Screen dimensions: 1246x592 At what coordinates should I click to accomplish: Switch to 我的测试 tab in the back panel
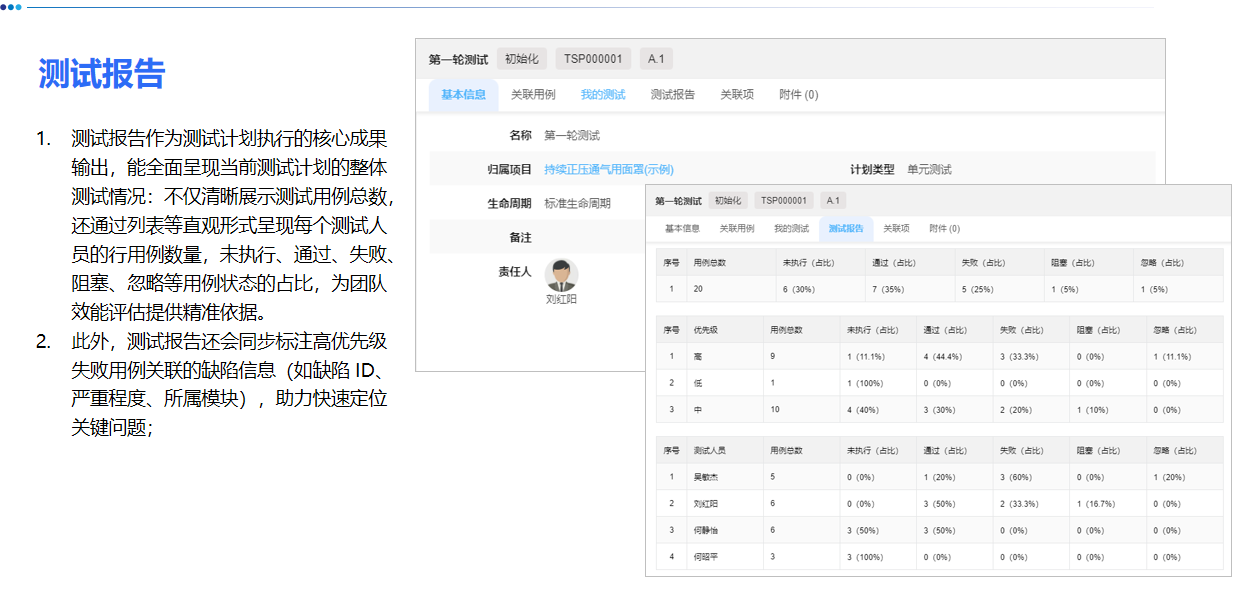(603, 95)
